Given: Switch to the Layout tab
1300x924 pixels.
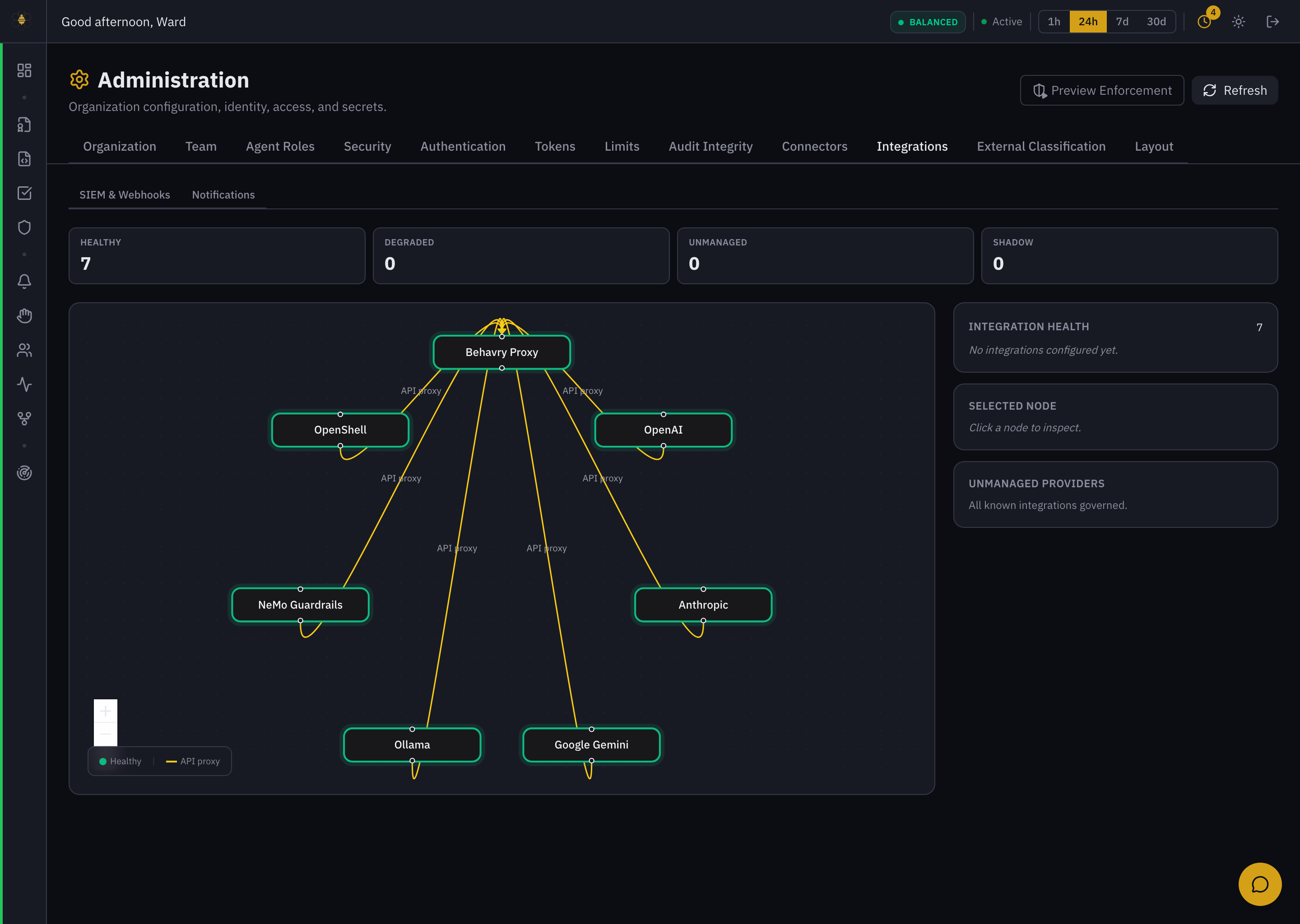Looking at the screenshot, I should coord(1154,146).
